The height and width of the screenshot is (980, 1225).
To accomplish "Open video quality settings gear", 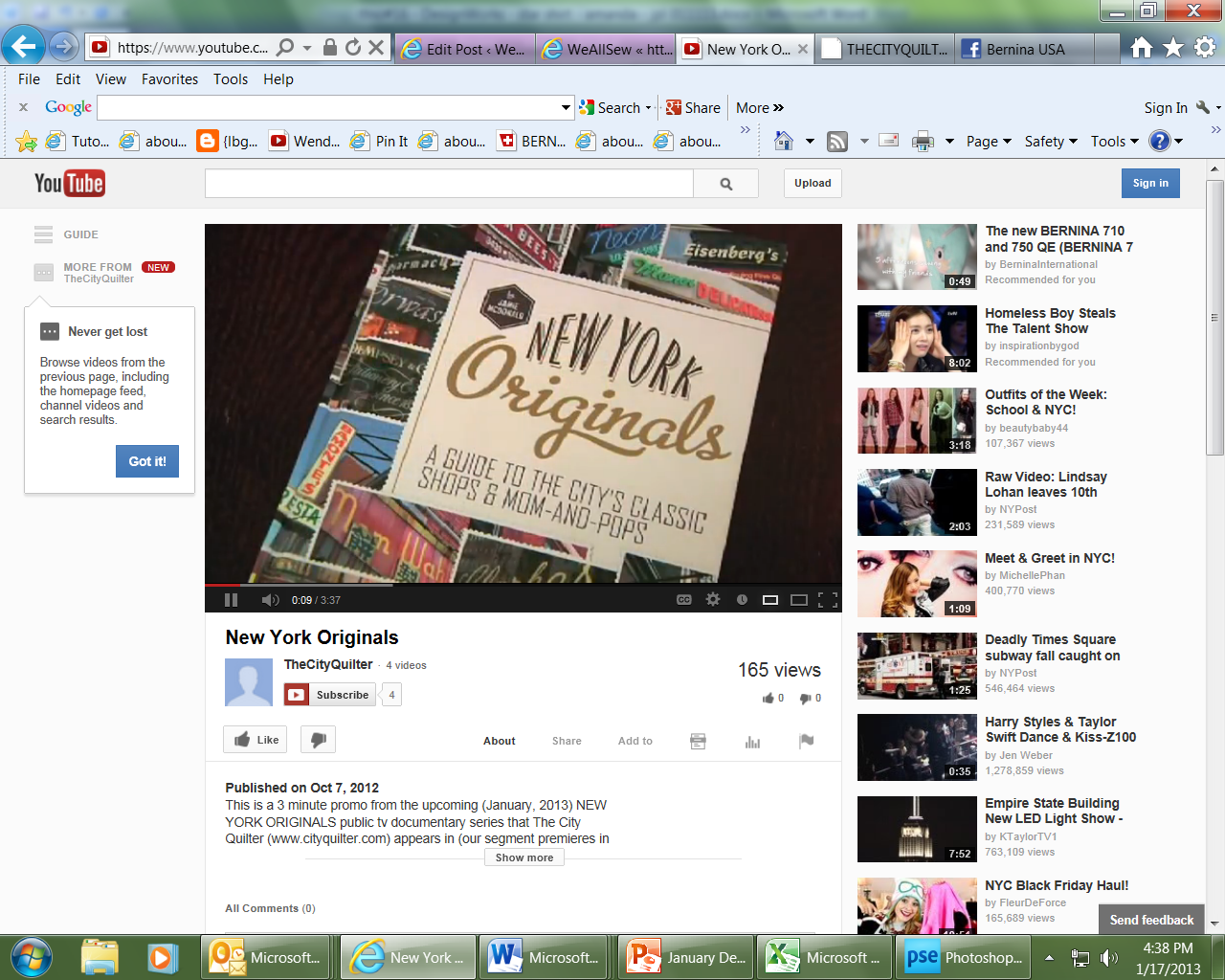I will click(x=713, y=600).
